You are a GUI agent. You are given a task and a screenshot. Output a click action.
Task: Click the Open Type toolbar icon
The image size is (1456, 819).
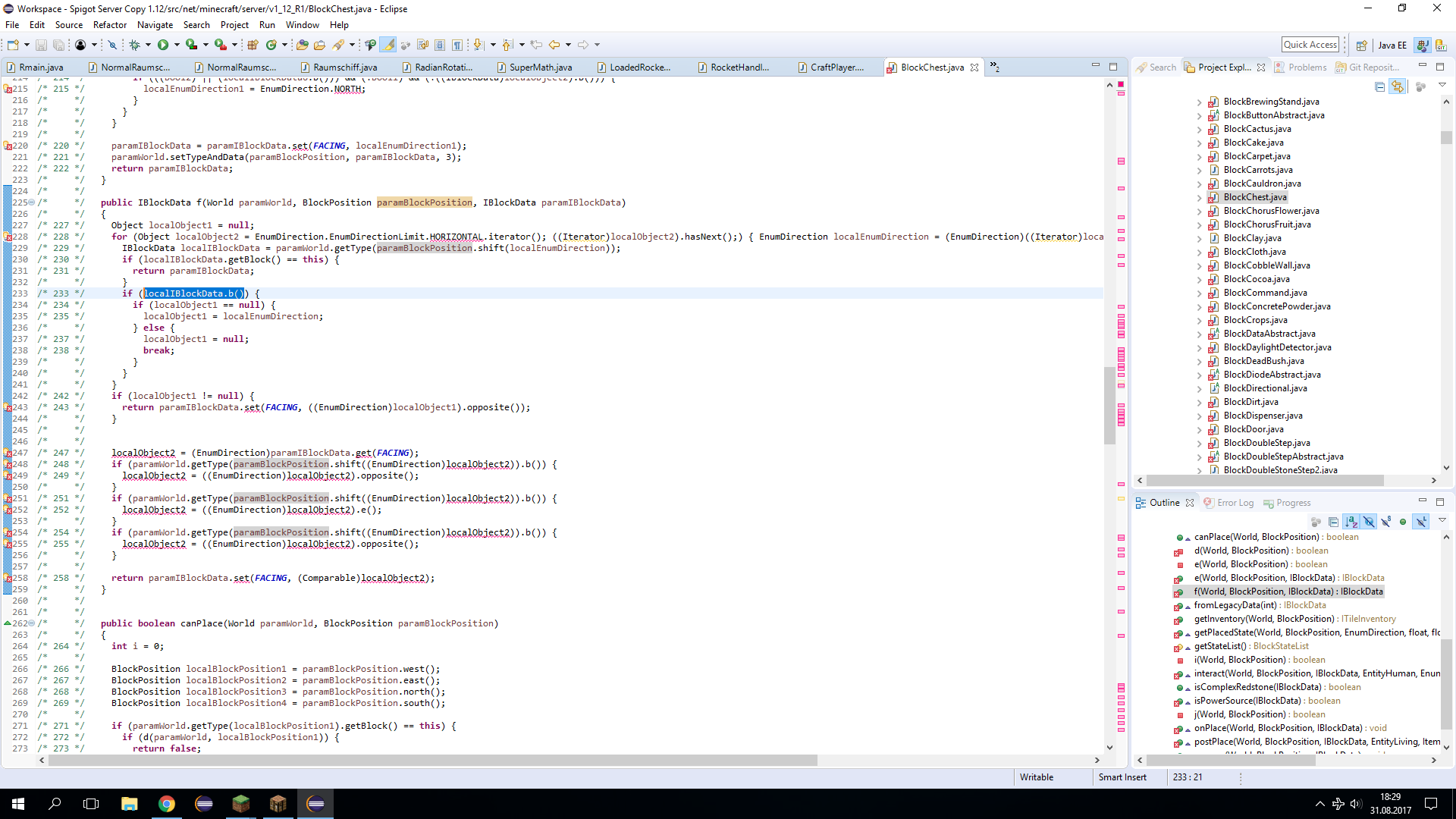point(302,45)
